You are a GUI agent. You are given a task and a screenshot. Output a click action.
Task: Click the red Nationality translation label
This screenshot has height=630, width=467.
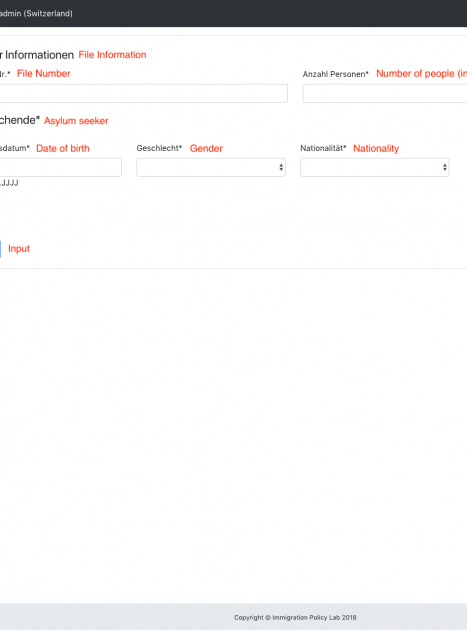[x=376, y=148]
